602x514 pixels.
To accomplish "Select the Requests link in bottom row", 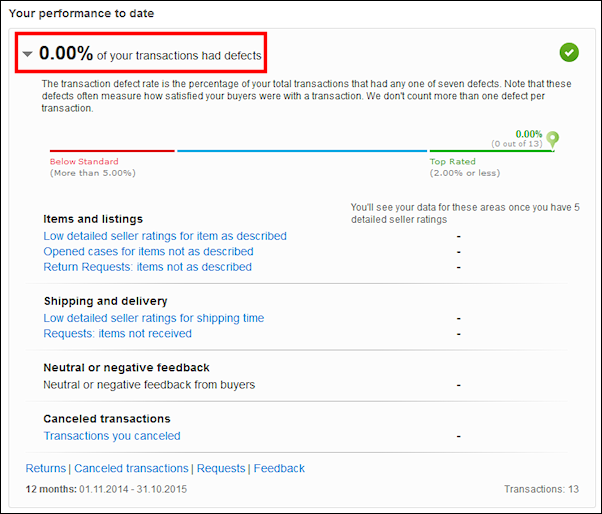I will 221,468.
